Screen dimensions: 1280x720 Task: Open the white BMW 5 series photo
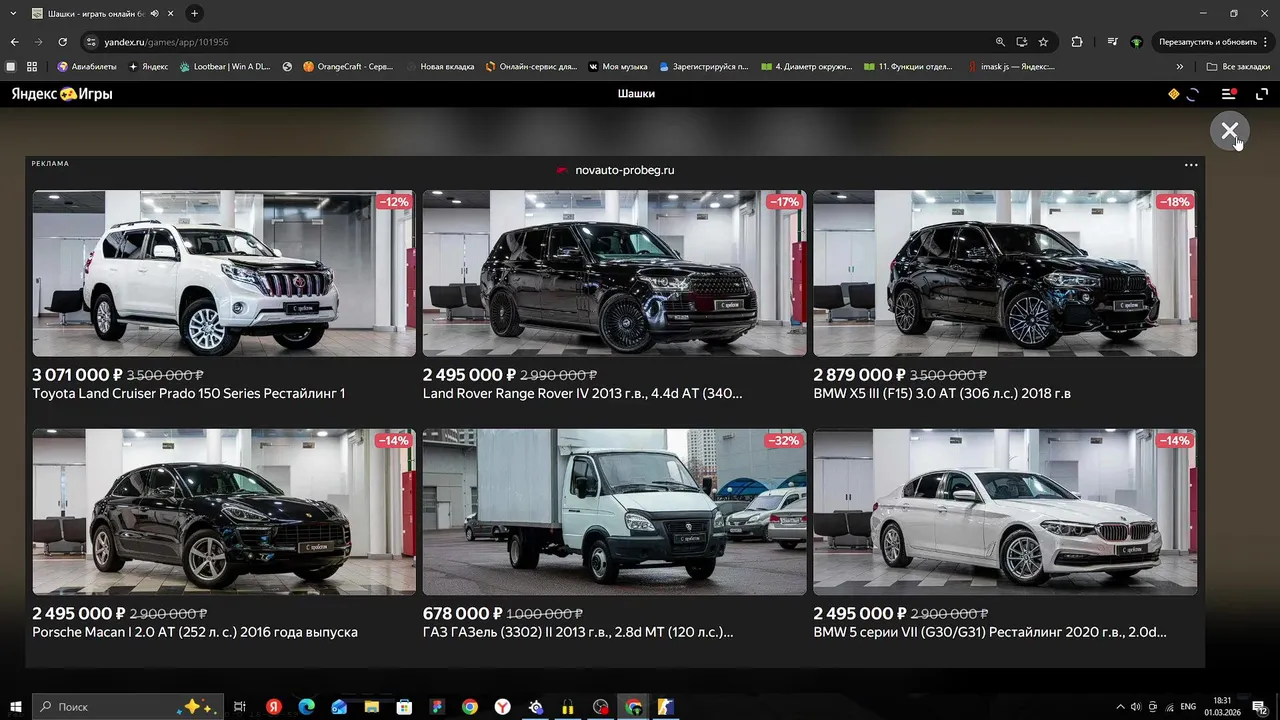1005,512
